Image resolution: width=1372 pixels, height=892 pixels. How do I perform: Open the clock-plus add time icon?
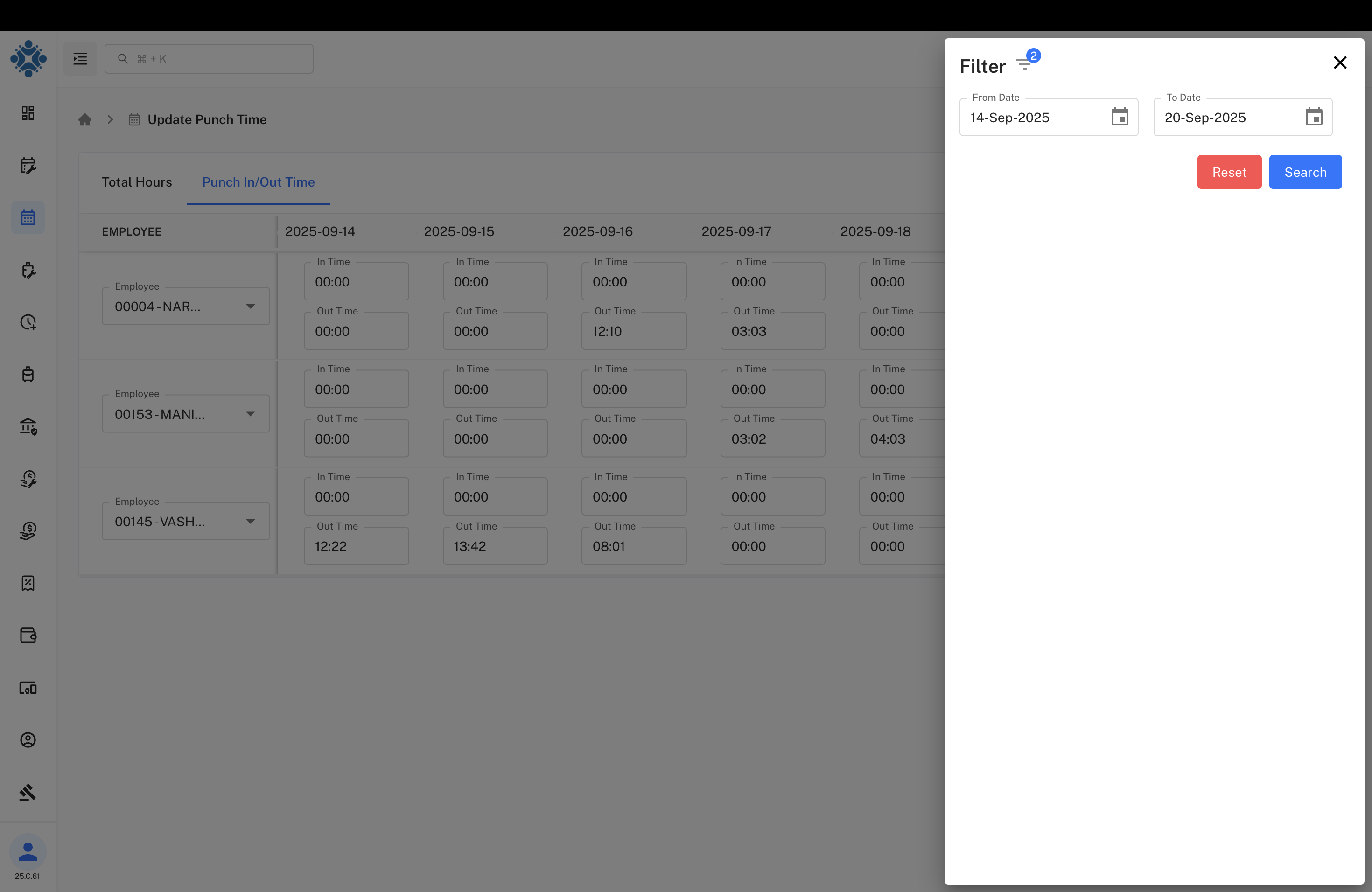click(28, 322)
